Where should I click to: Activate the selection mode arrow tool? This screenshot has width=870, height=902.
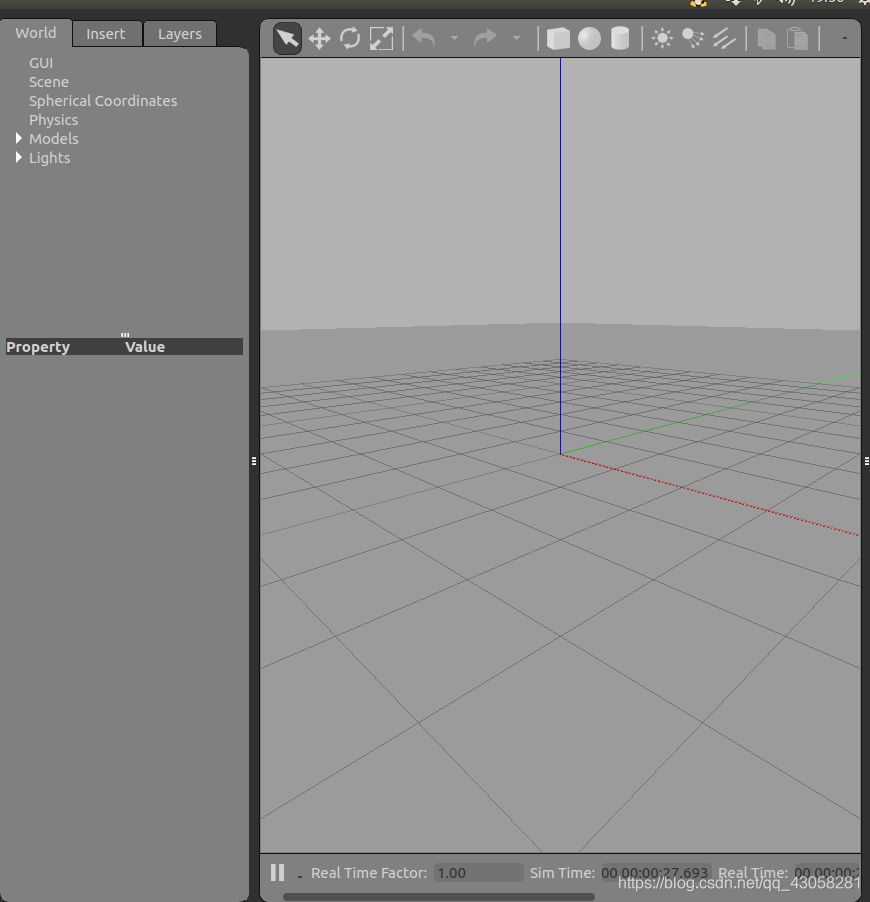287,39
